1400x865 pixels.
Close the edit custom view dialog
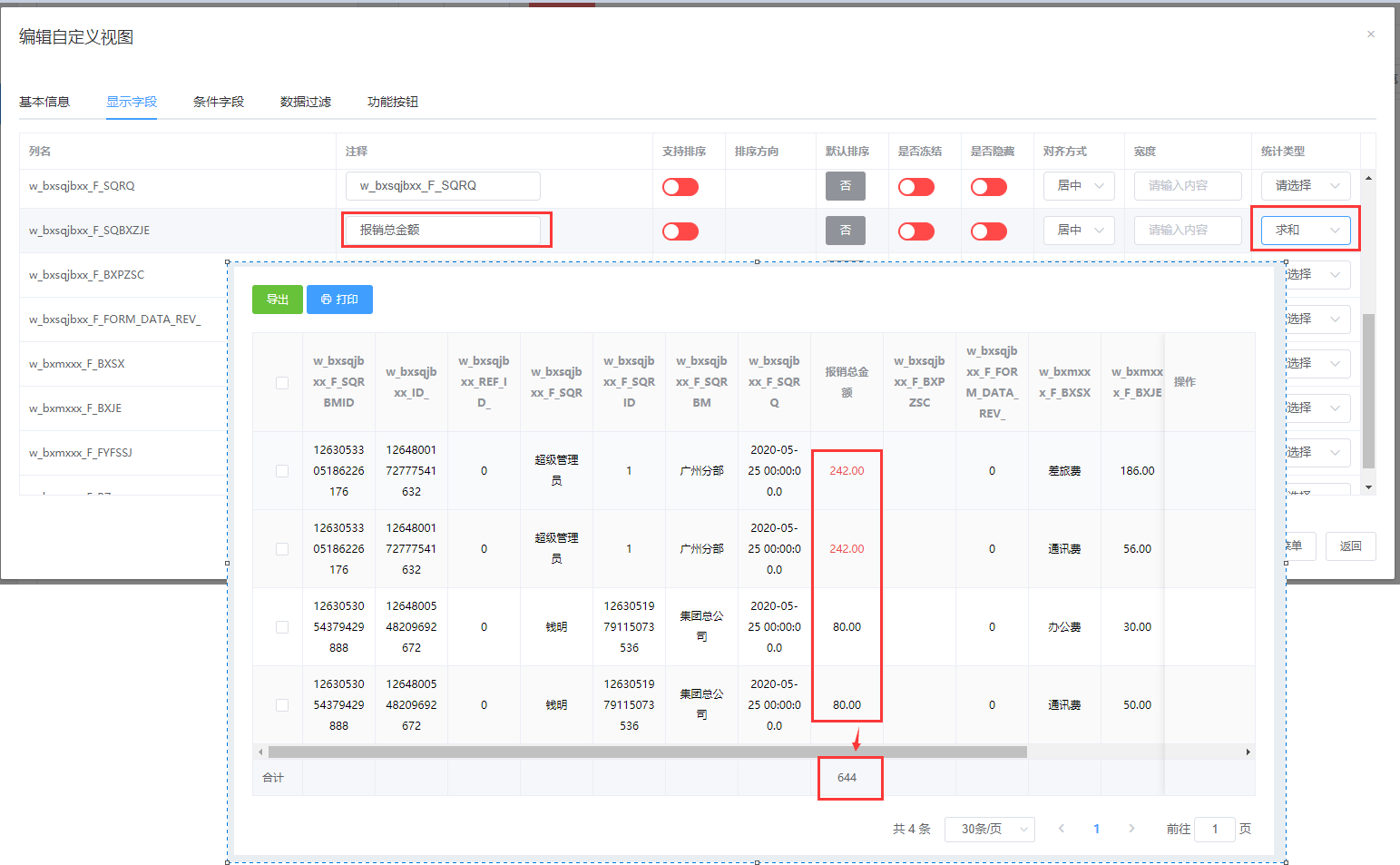point(1370,34)
